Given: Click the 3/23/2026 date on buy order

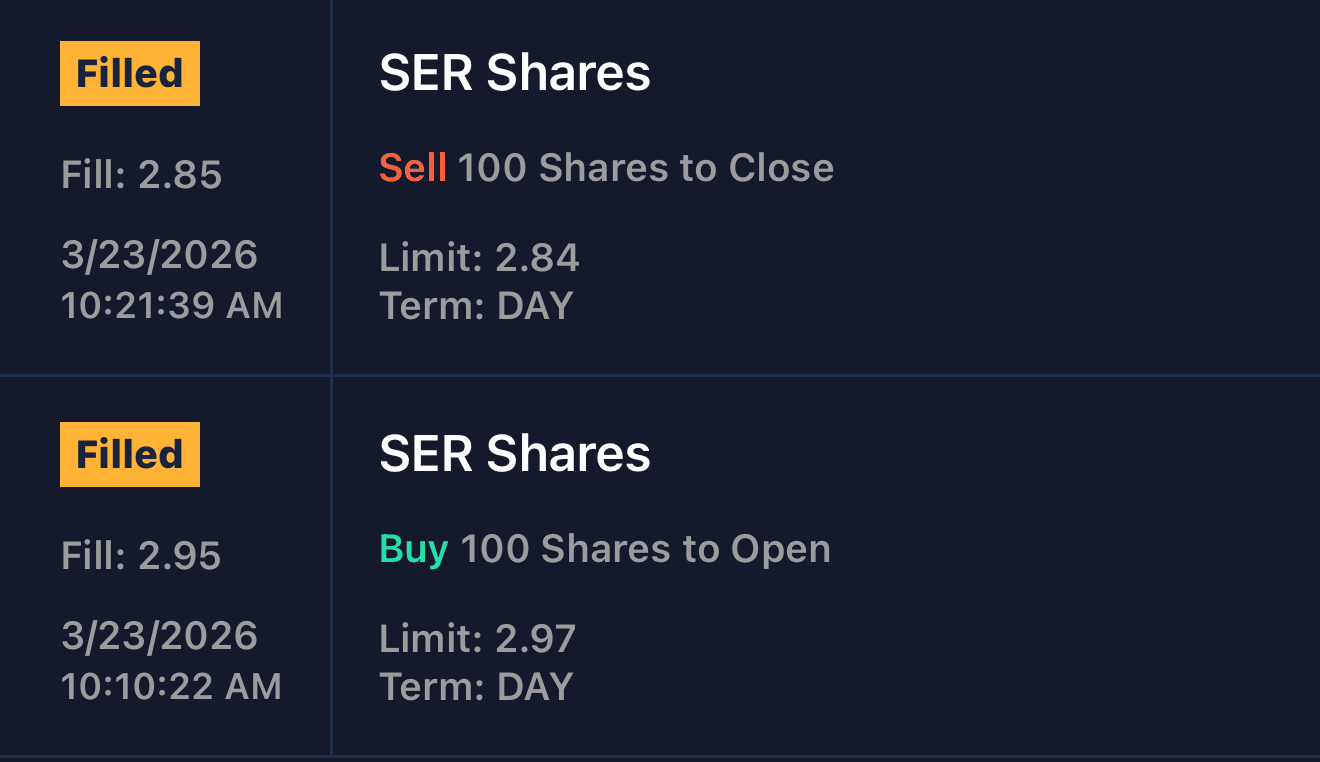Looking at the screenshot, I should pyautogui.click(x=159, y=637).
